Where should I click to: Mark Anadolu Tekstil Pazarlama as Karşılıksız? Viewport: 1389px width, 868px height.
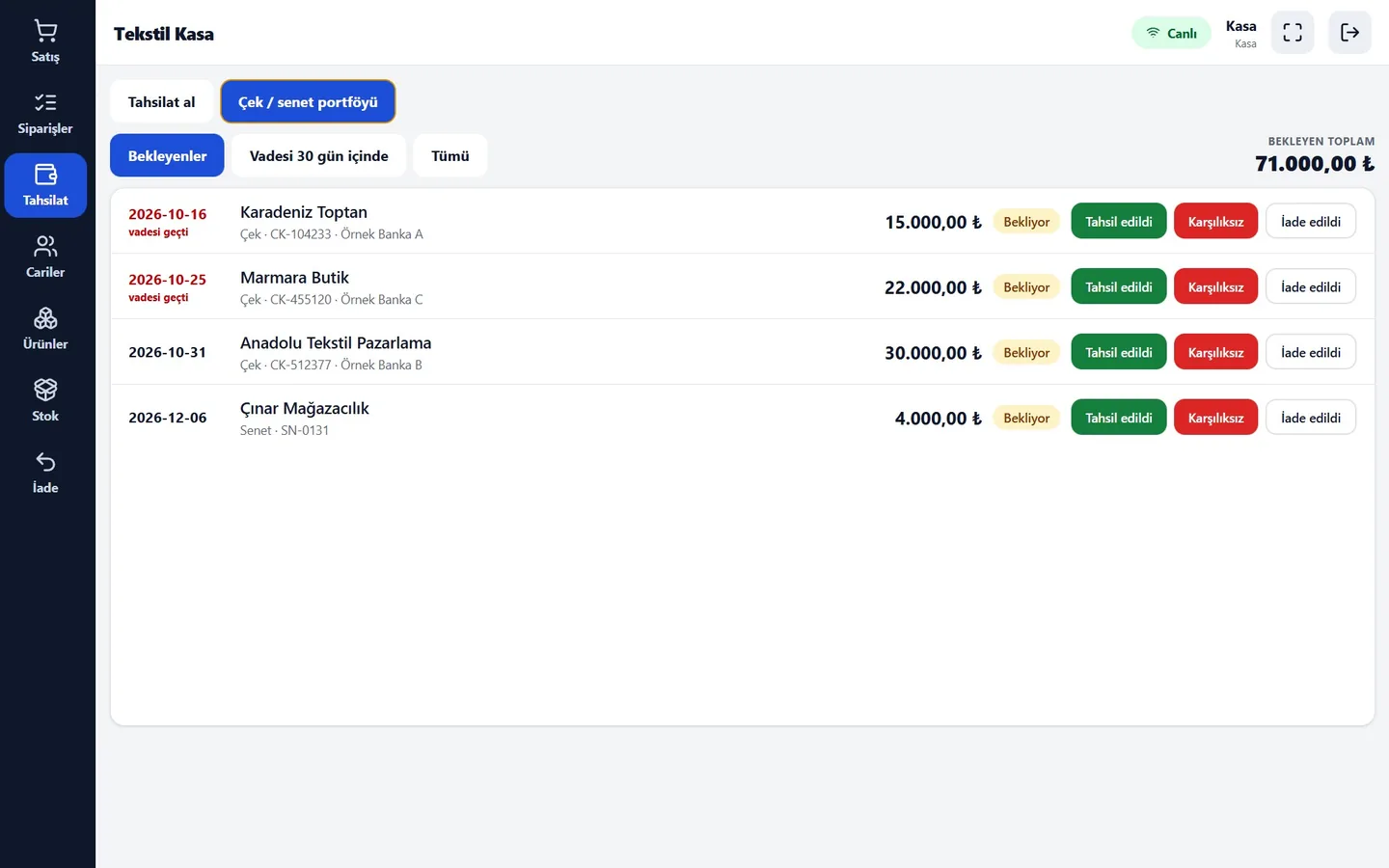coord(1215,353)
